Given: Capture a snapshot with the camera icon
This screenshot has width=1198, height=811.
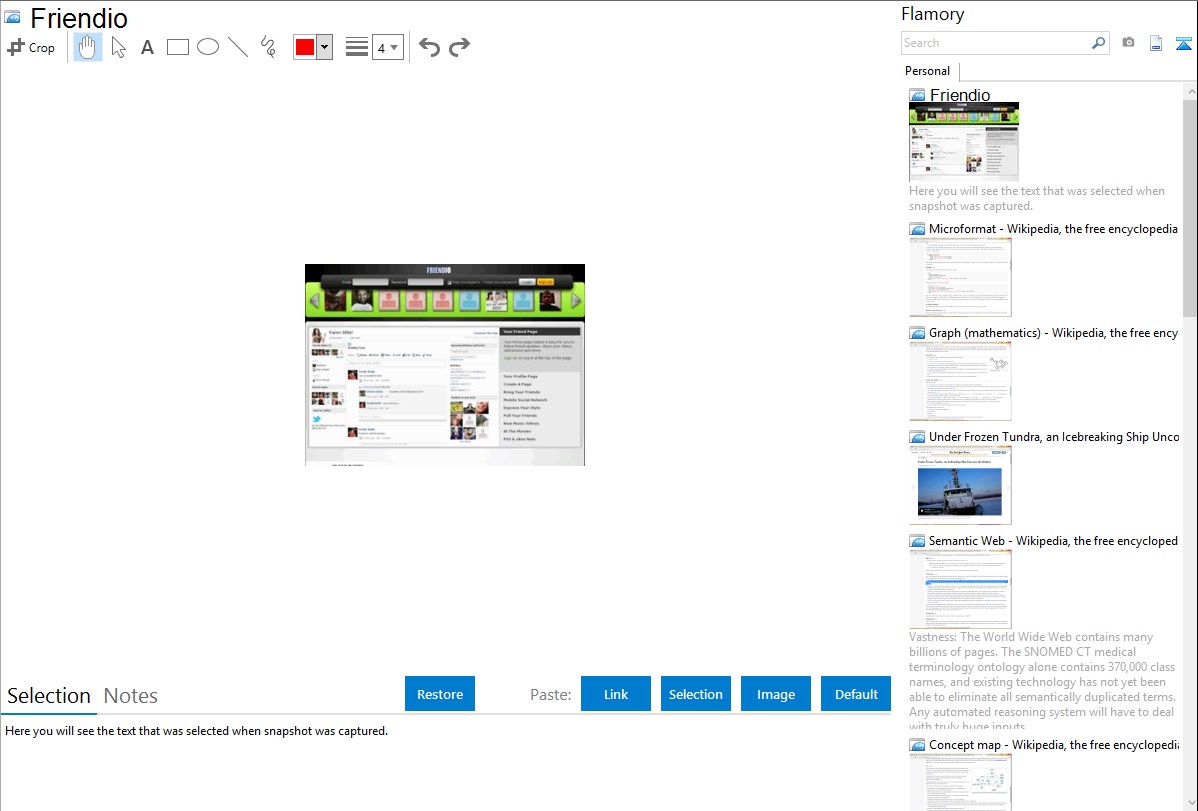Looking at the screenshot, I should coord(1128,43).
